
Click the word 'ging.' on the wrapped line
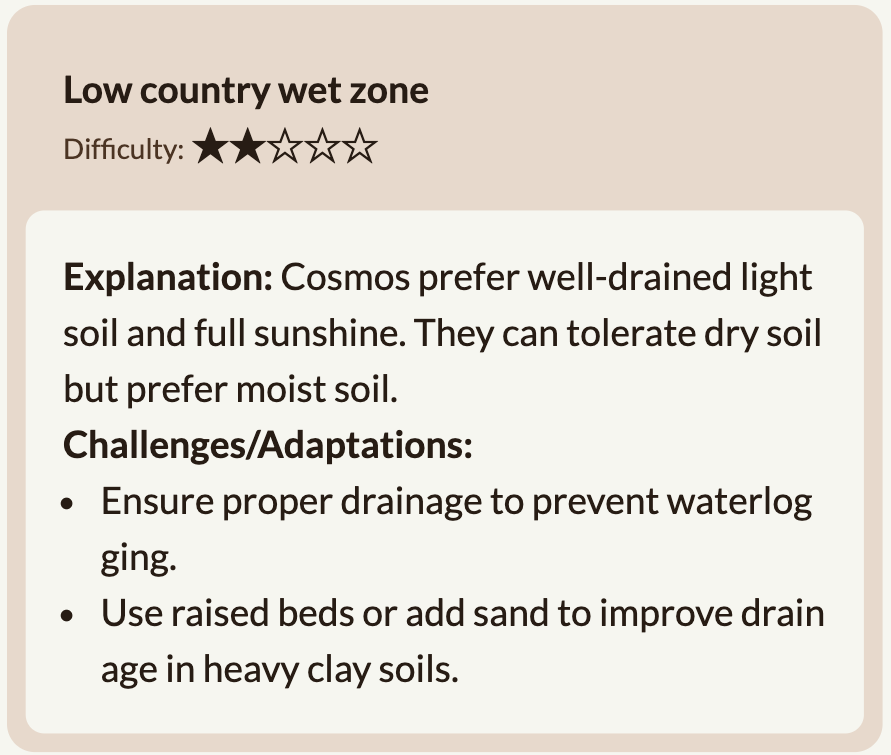[139, 559]
